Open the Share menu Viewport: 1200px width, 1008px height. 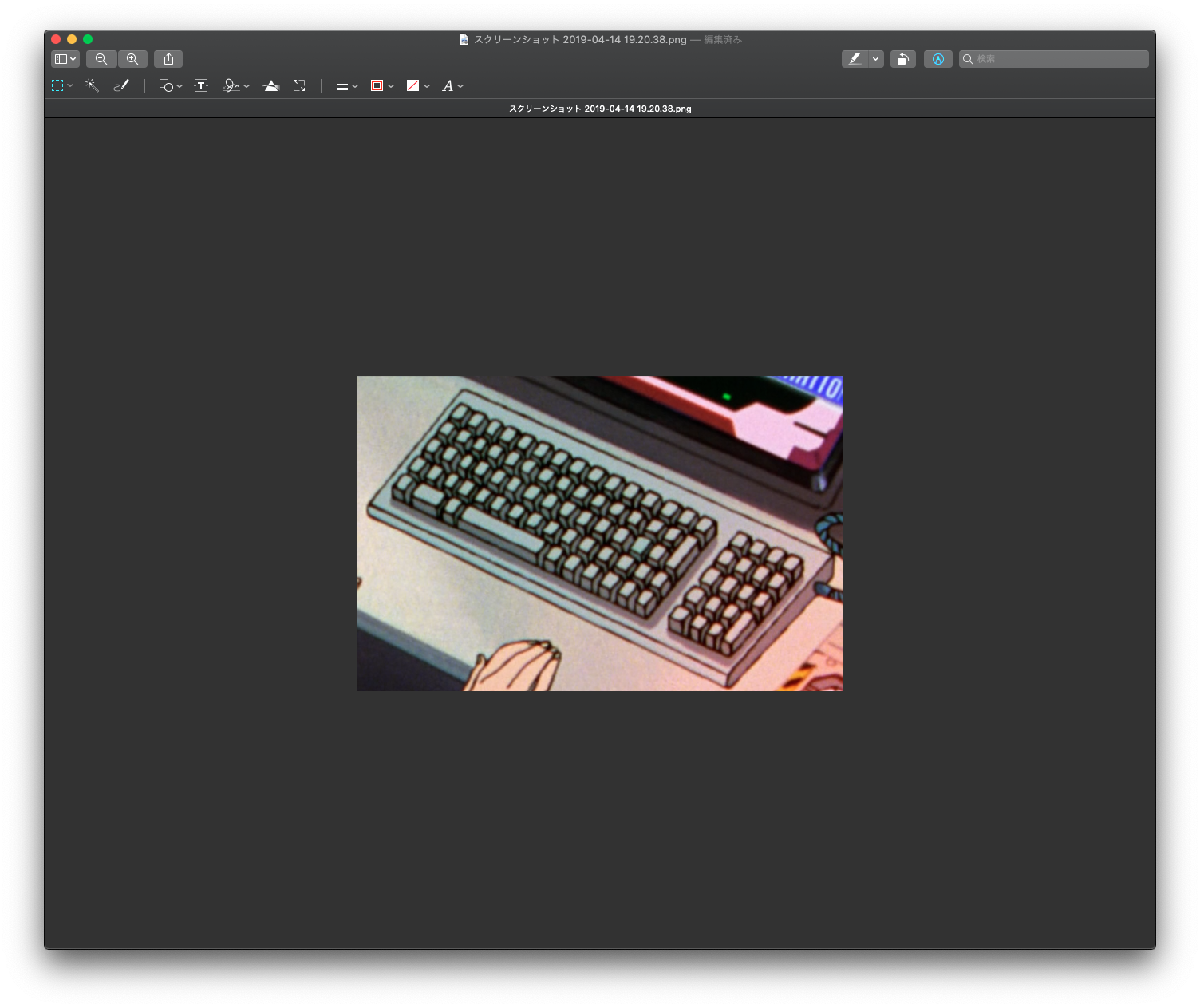click(x=168, y=59)
